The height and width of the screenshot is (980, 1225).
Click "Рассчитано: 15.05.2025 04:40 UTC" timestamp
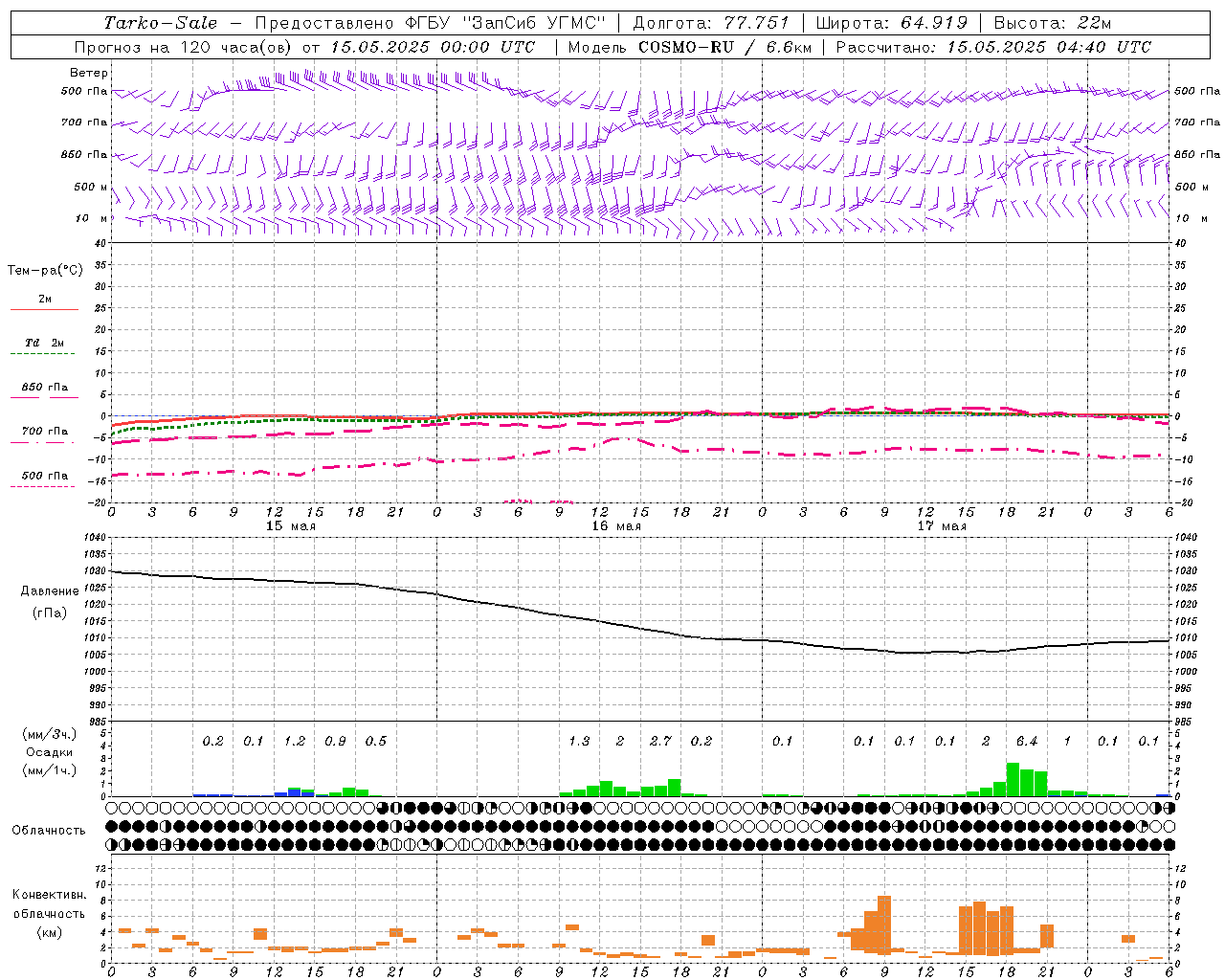[x=993, y=47]
